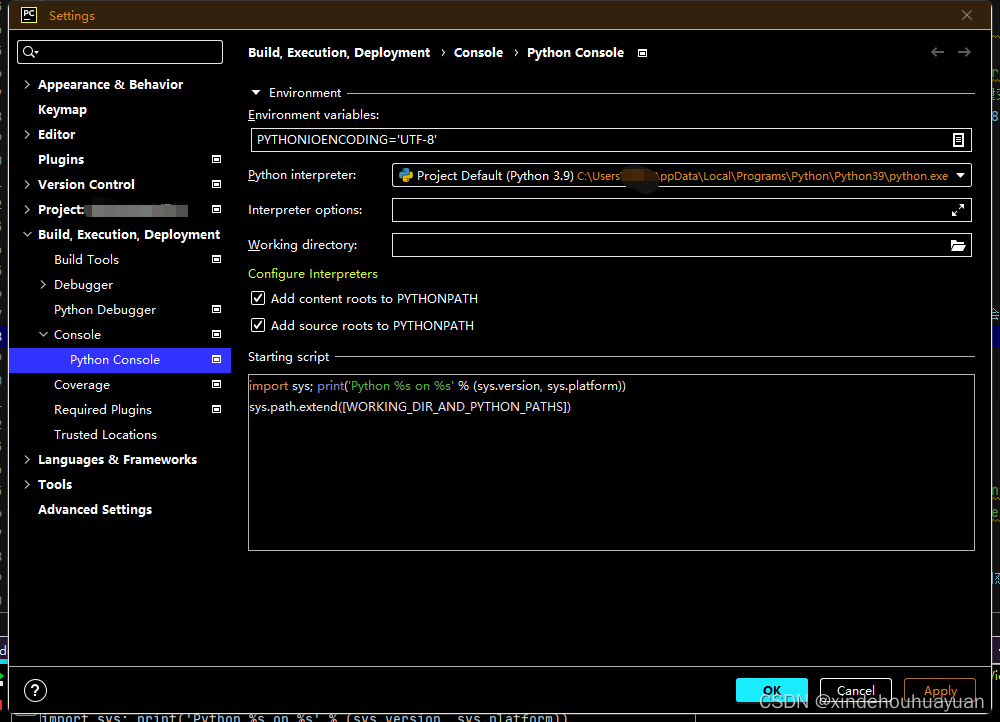The image size is (1000, 722).
Task: Open Python Debugger settings
Action: pyautogui.click(x=105, y=310)
